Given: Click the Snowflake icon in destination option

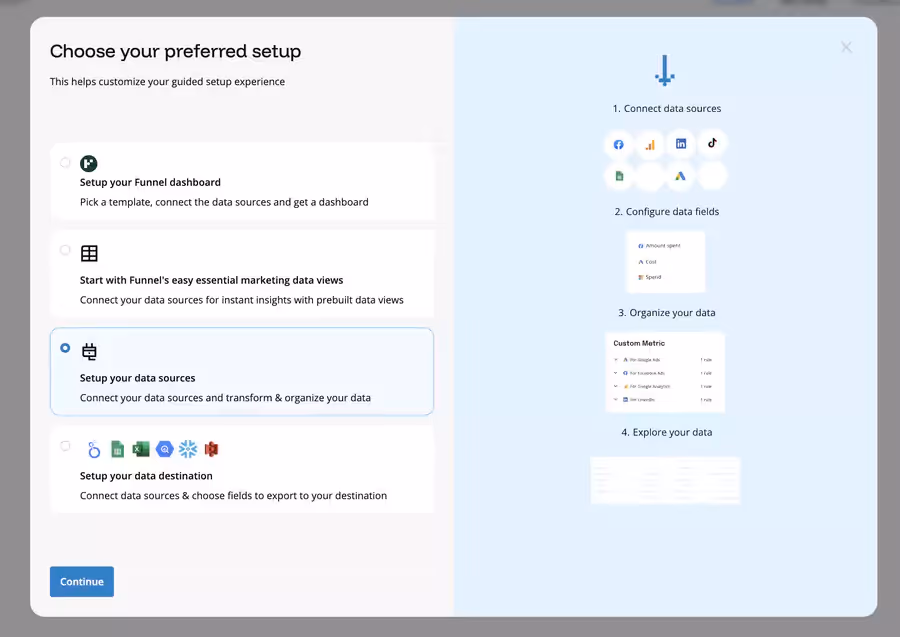Looking at the screenshot, I should pyautogui.click(x=188, y=449).
